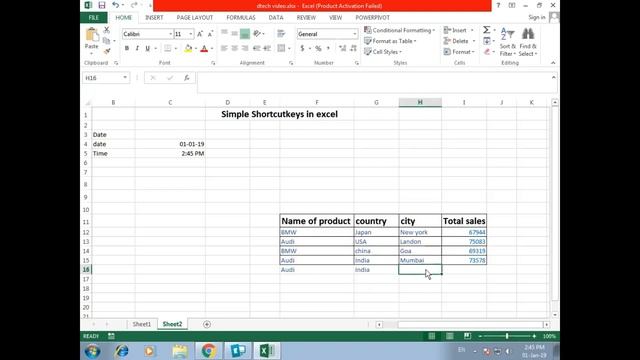640x360 pixels.
Task: Open Chrome from the taskbar
Action: (209, 351)
